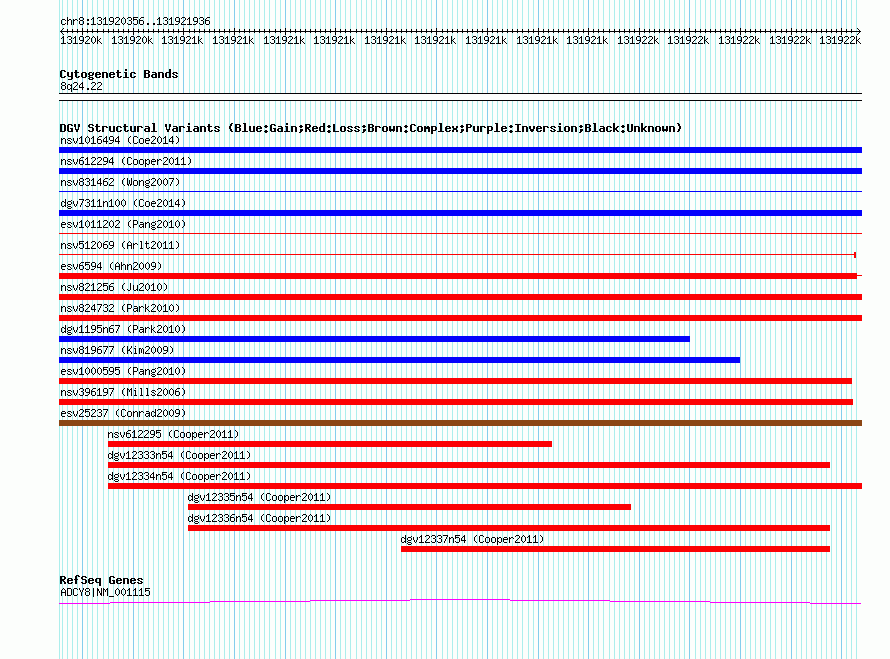Select the dgv12336n54 red bar
The width and height of the screenshot is (890, 659).
point(509,528)
